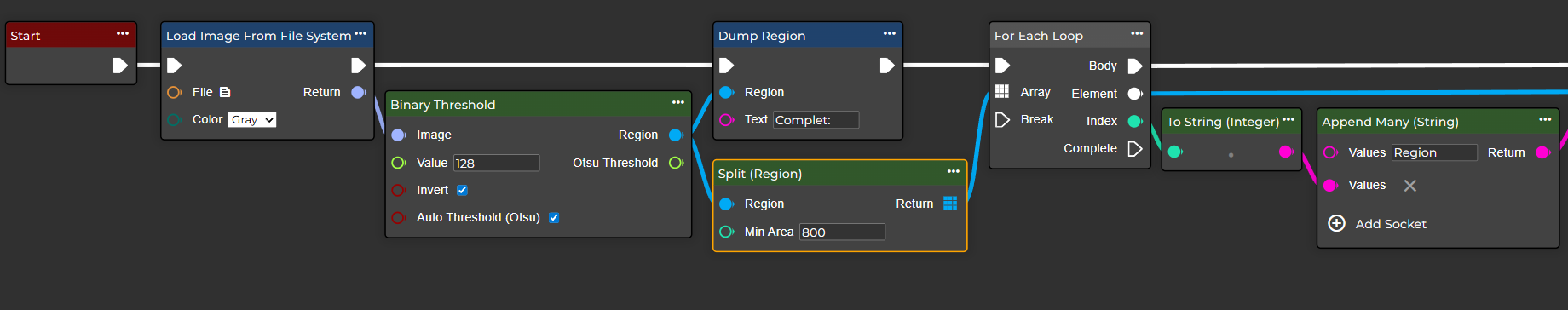1568x310 pixels.
Task: Click the Value field showing 128
Action: (x=496, y=163)
